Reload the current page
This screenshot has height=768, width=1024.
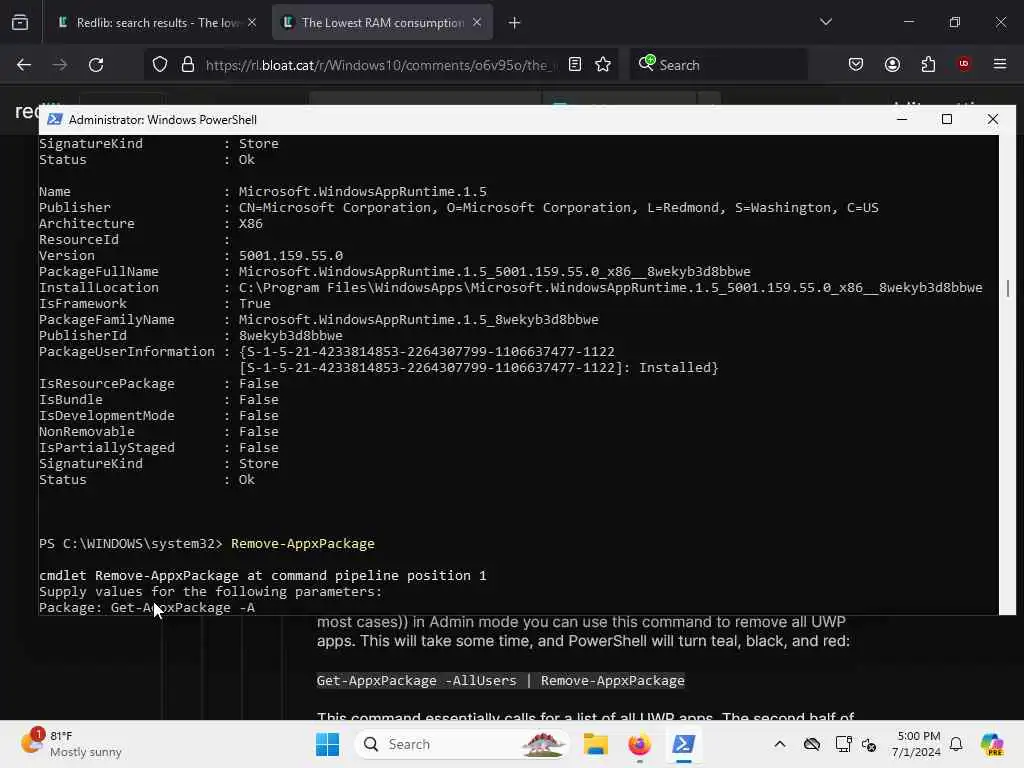[x=96, y=65]
